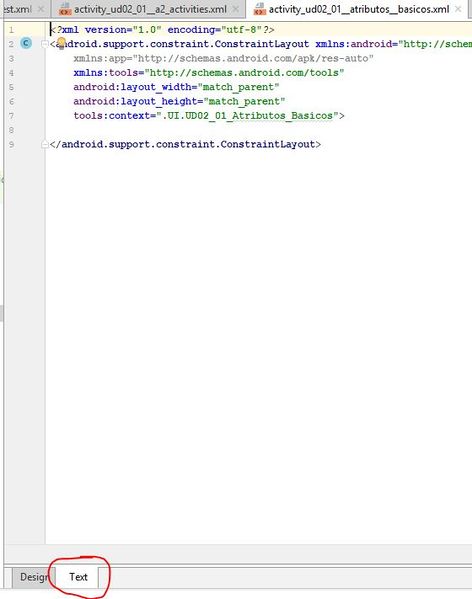Switch to the Design tab
Screen dimensions: 472x599
tap(34, 577)
